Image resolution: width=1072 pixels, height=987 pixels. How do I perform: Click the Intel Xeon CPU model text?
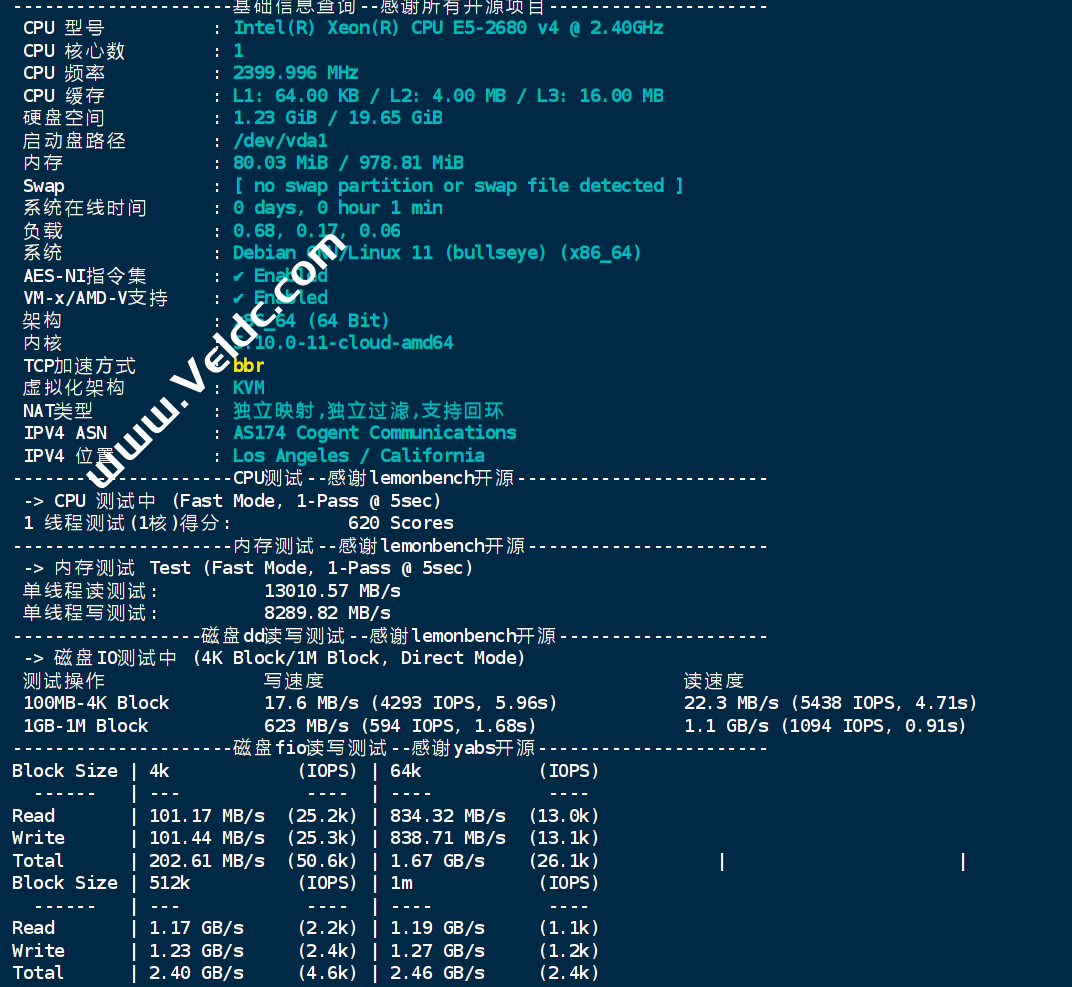click(x=448, y=28)
